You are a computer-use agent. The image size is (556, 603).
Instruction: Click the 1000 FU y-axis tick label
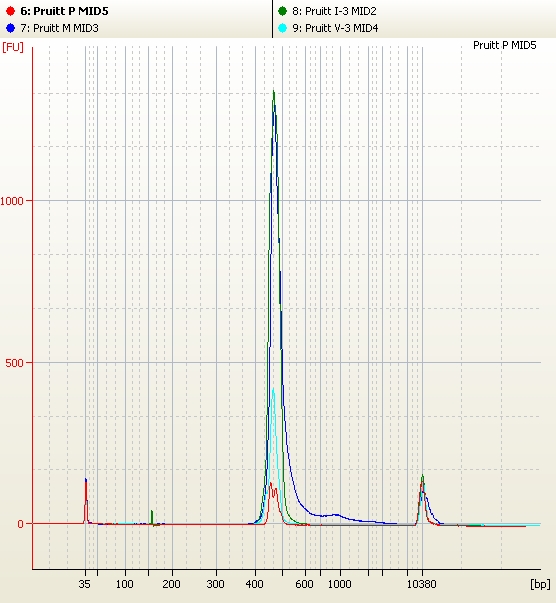12,201
